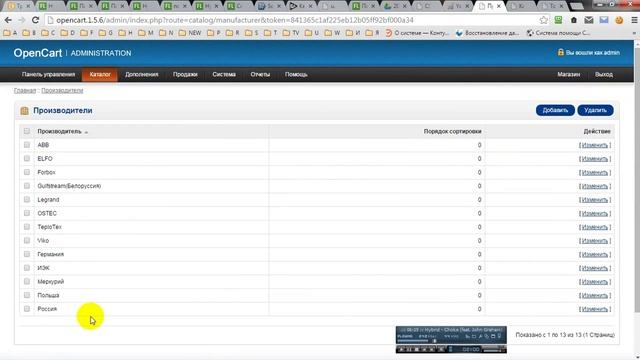640x360 pixels.
Task: Check the Legrand row checkbox
Action: (x=27, y=200)
